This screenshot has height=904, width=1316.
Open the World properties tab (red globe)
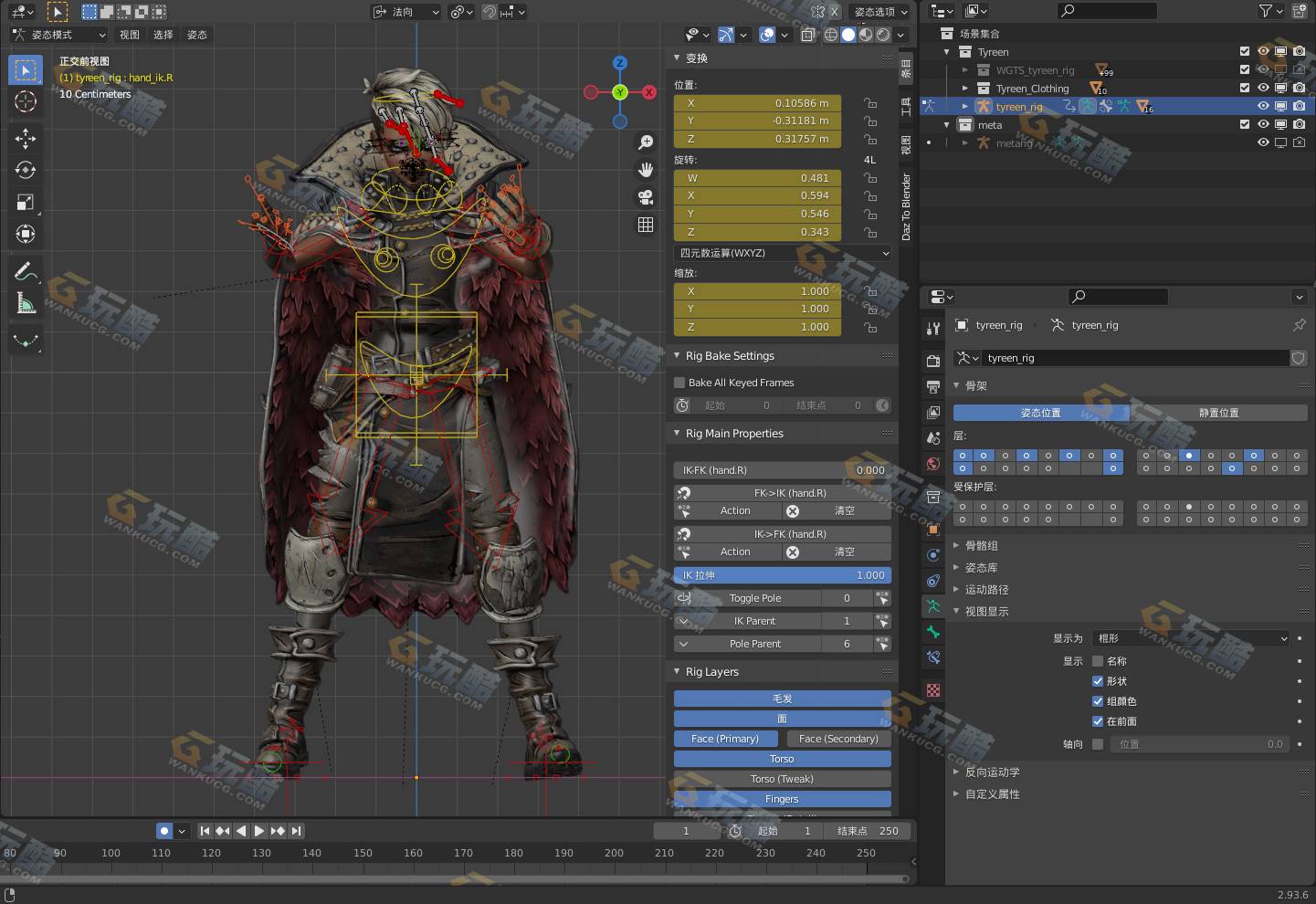pos(932,463)
